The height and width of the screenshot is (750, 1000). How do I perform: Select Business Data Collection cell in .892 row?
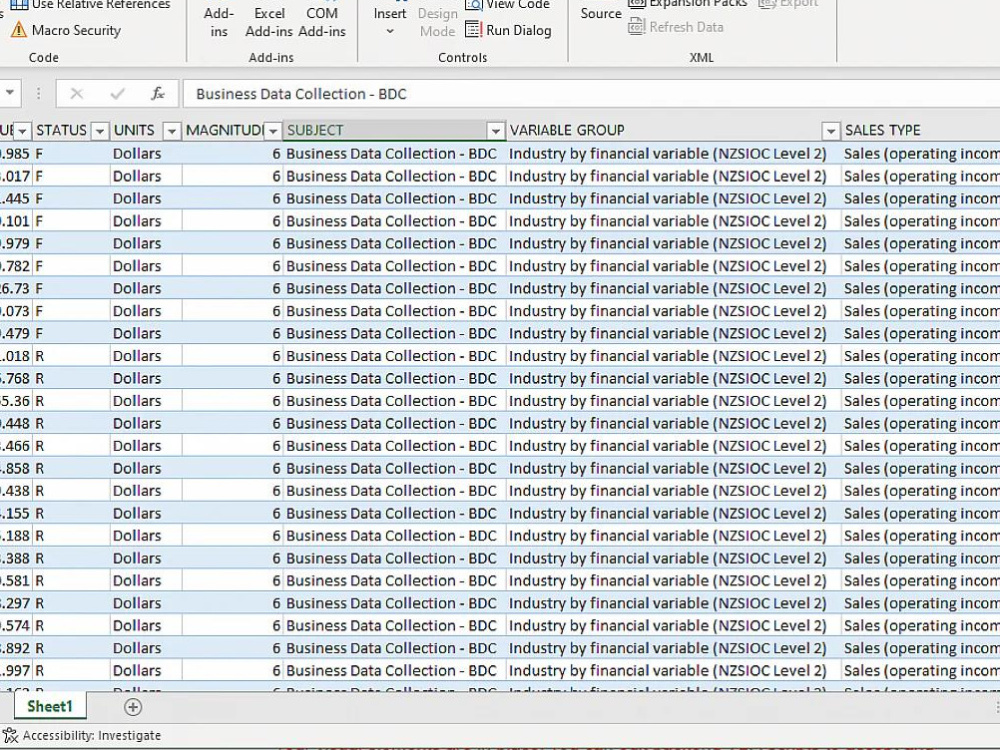click(x=394, y=648)
